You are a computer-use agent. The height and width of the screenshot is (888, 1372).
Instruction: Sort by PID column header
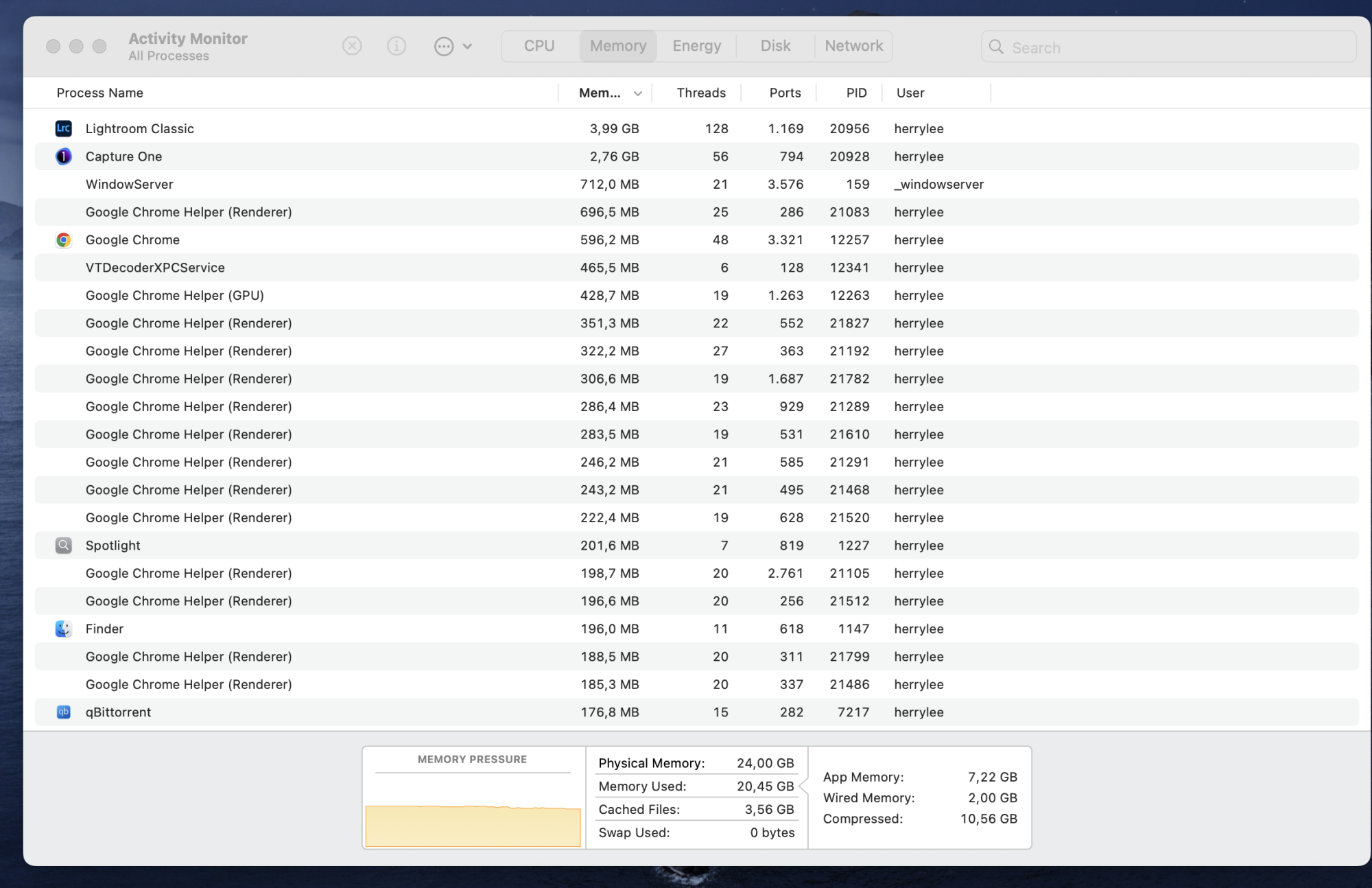(856, 93)
